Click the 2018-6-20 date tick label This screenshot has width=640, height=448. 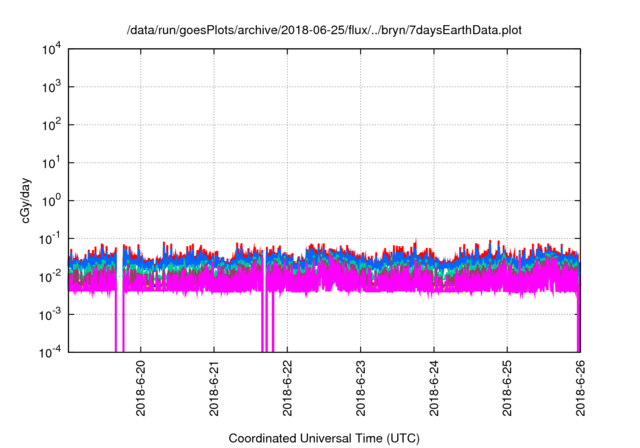pyautogui.click(x=141, y=388)
